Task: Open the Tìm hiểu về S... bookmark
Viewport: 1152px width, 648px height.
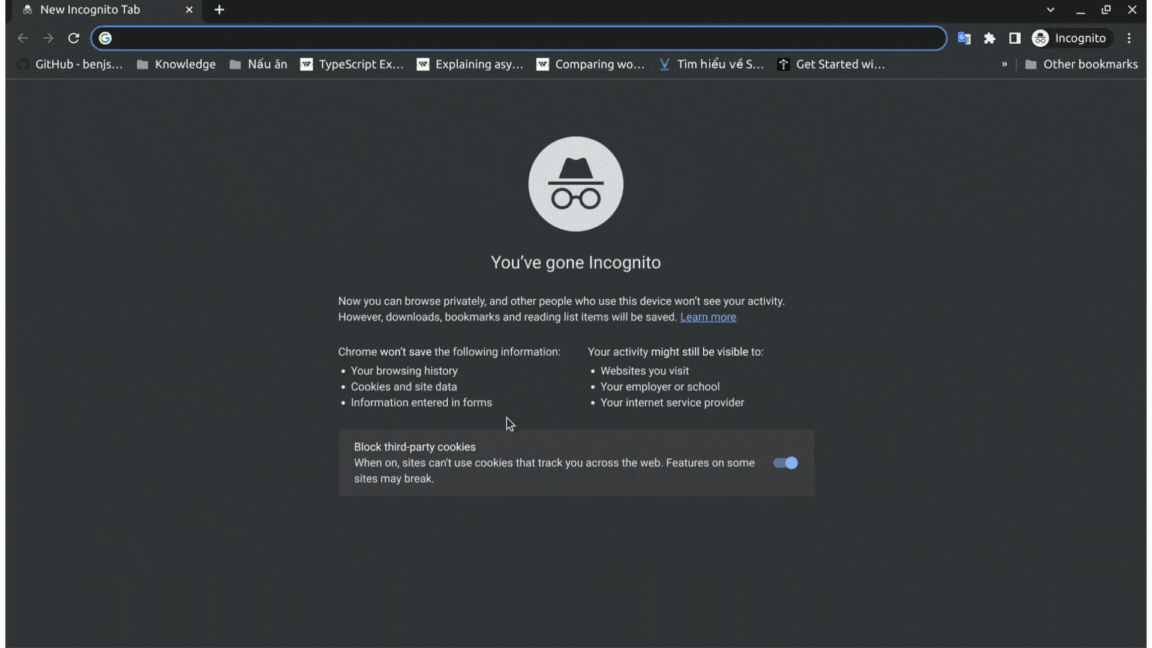Action: click(x=711, y=65)
